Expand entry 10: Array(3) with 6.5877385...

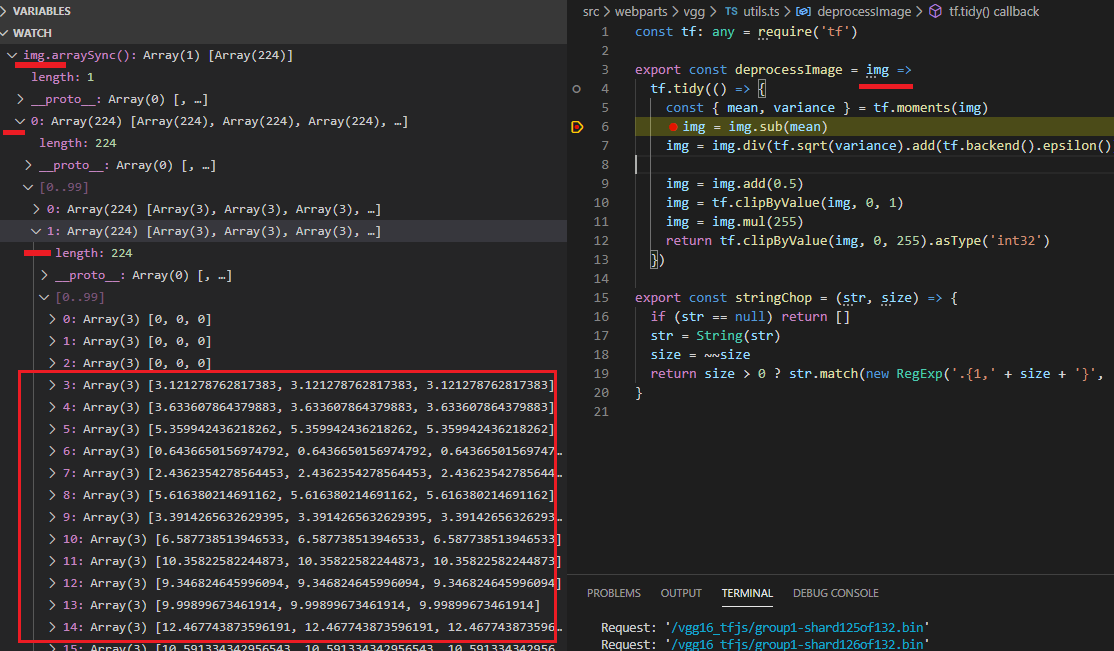pos(53,539)
